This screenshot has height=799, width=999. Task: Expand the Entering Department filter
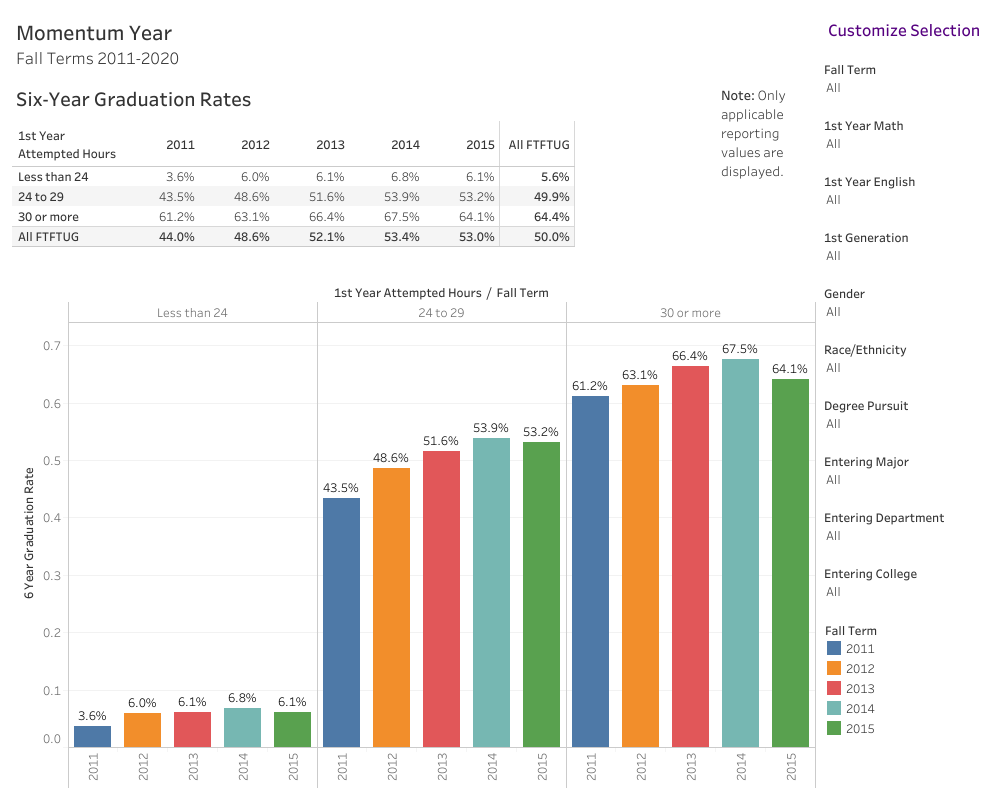(x=900, y=536)
